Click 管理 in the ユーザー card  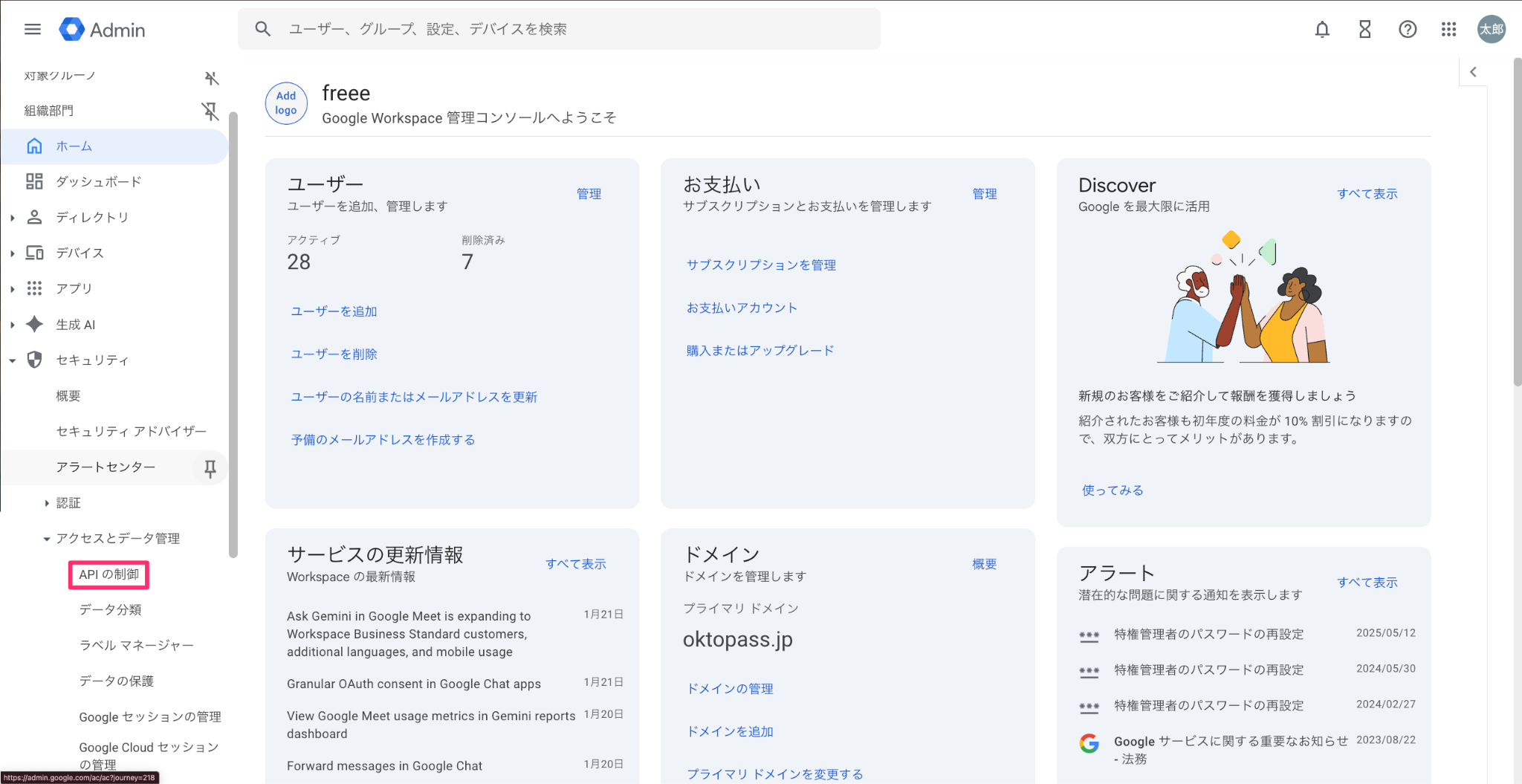pyautogui.click(x=589, y=193)
